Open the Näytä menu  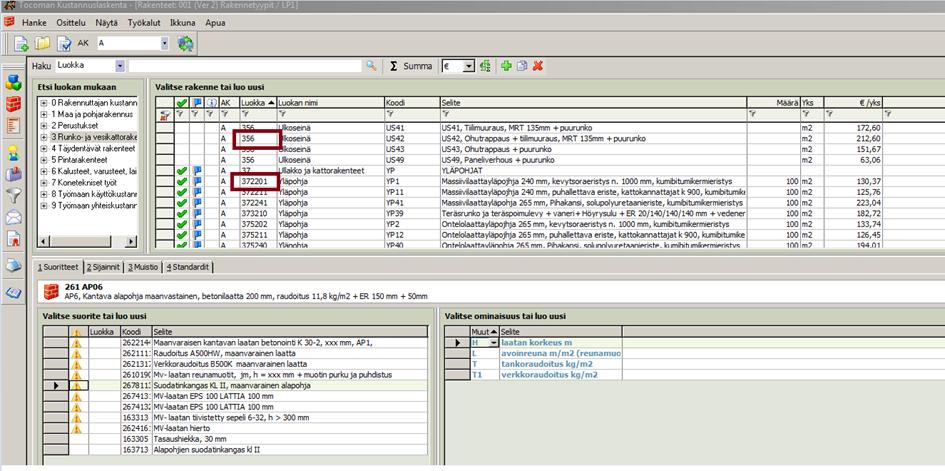pyautogui.click(x=107, y=23)
